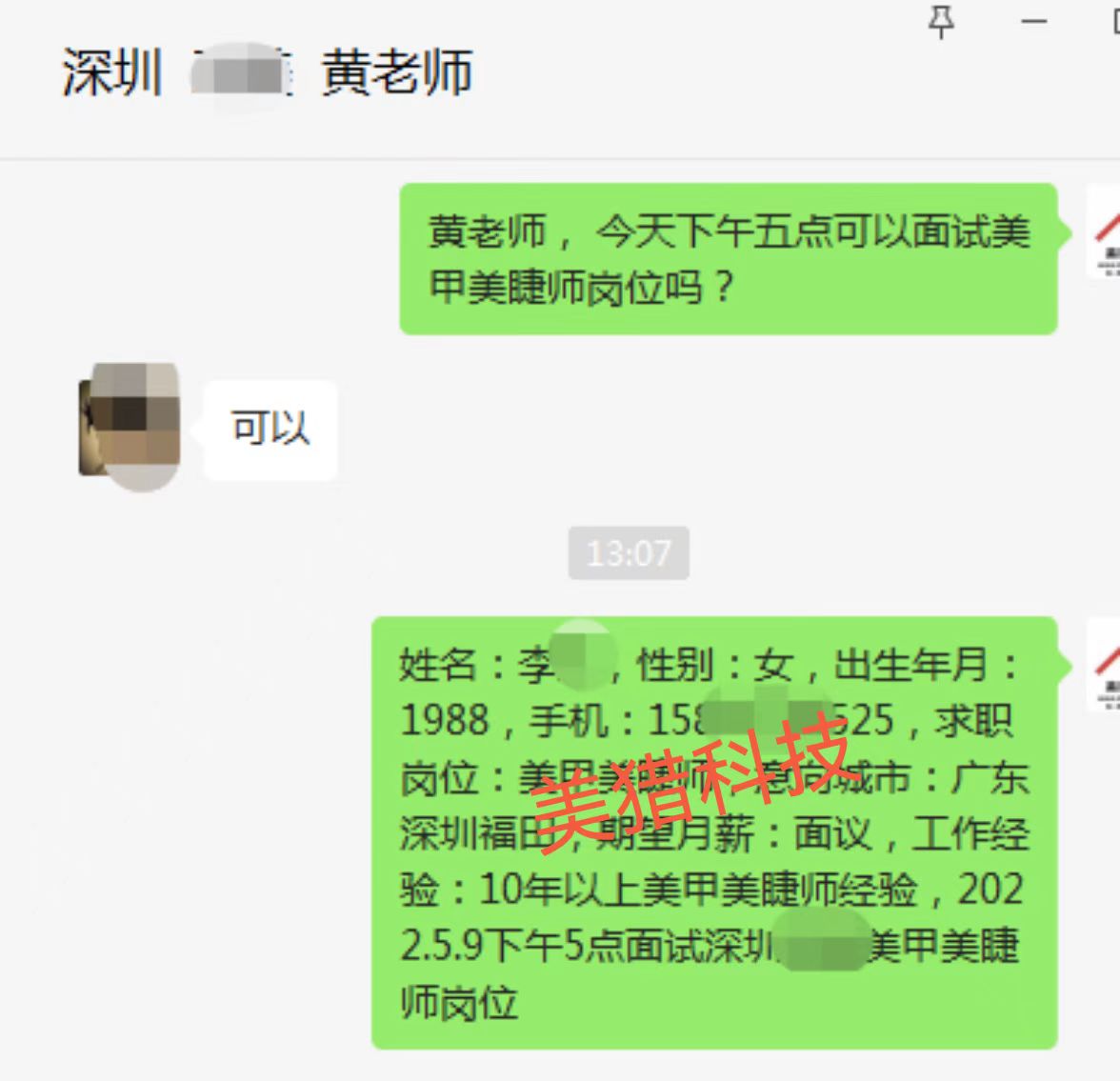
Task: Click the 13:07 timestamp label
Action: pos(629,553)
